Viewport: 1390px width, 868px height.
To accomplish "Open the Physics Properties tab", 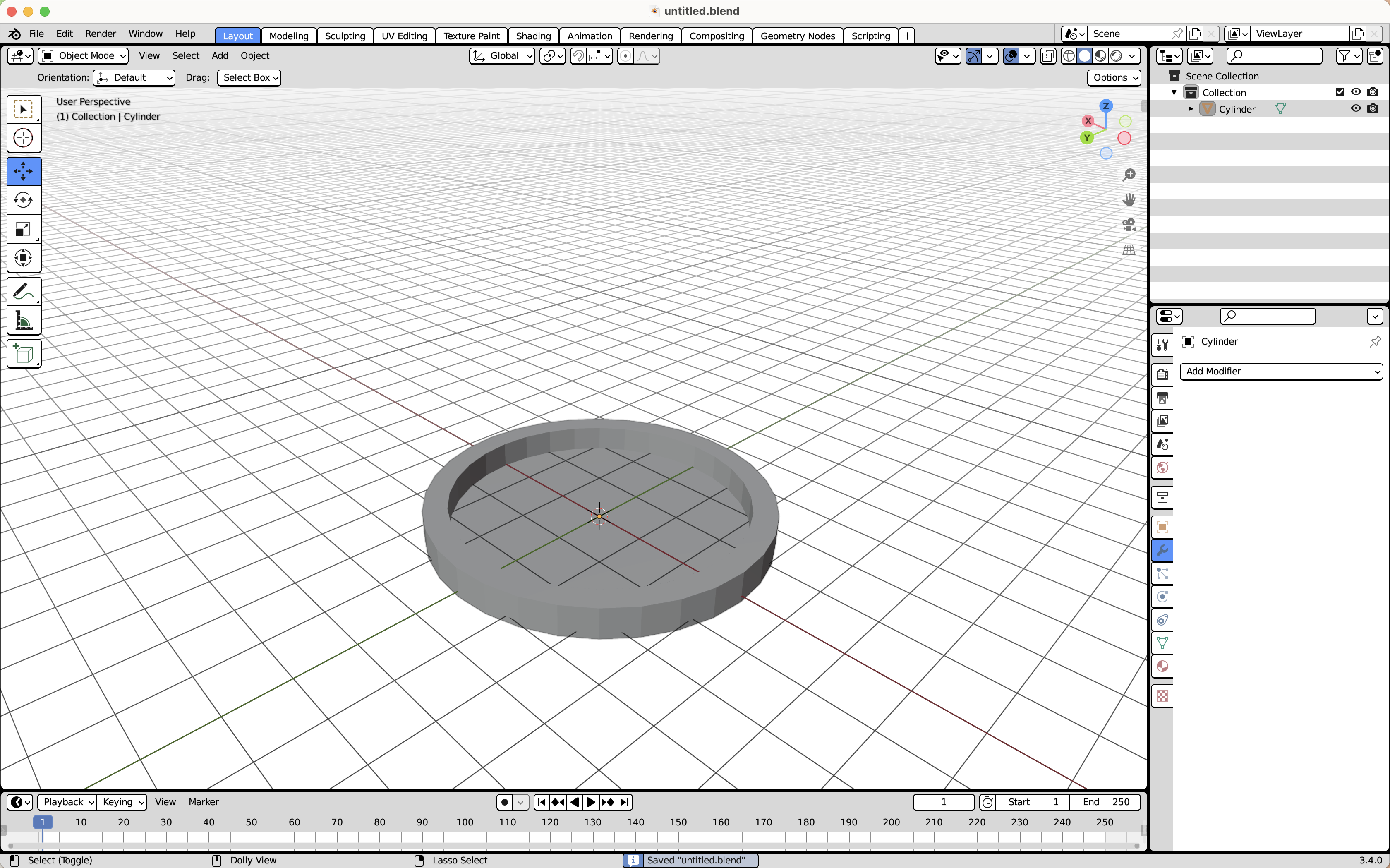I will pyautogui.click(x=1163, y=597).
